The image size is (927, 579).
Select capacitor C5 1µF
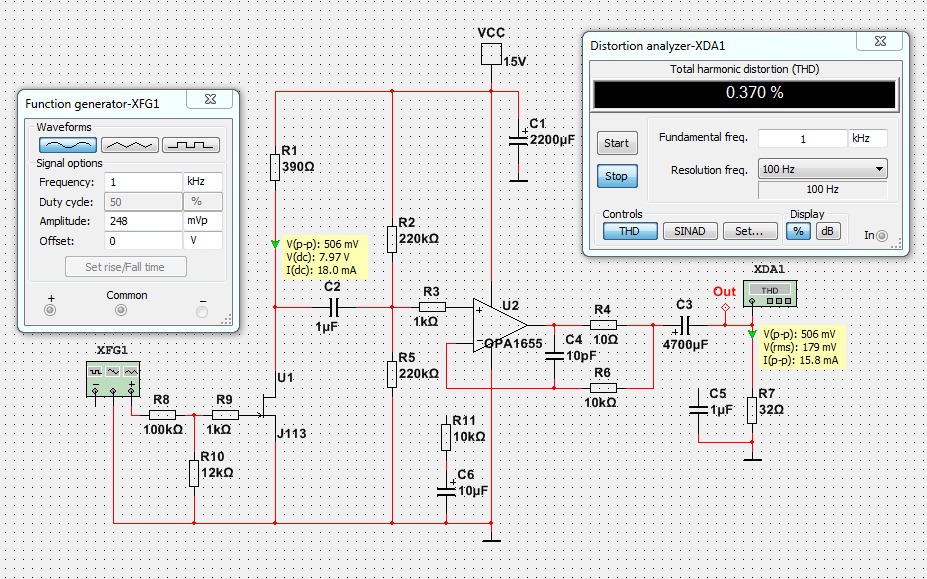coord(698,409)
